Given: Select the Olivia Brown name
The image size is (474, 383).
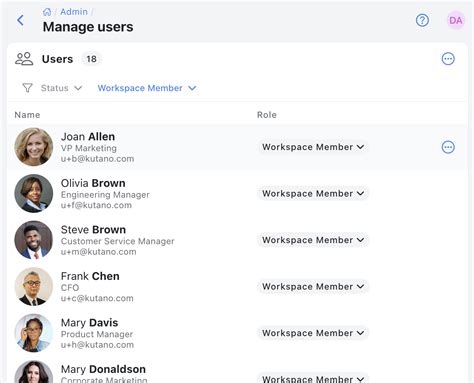Looking at the screenshot, I should click(x=93, y=183).
